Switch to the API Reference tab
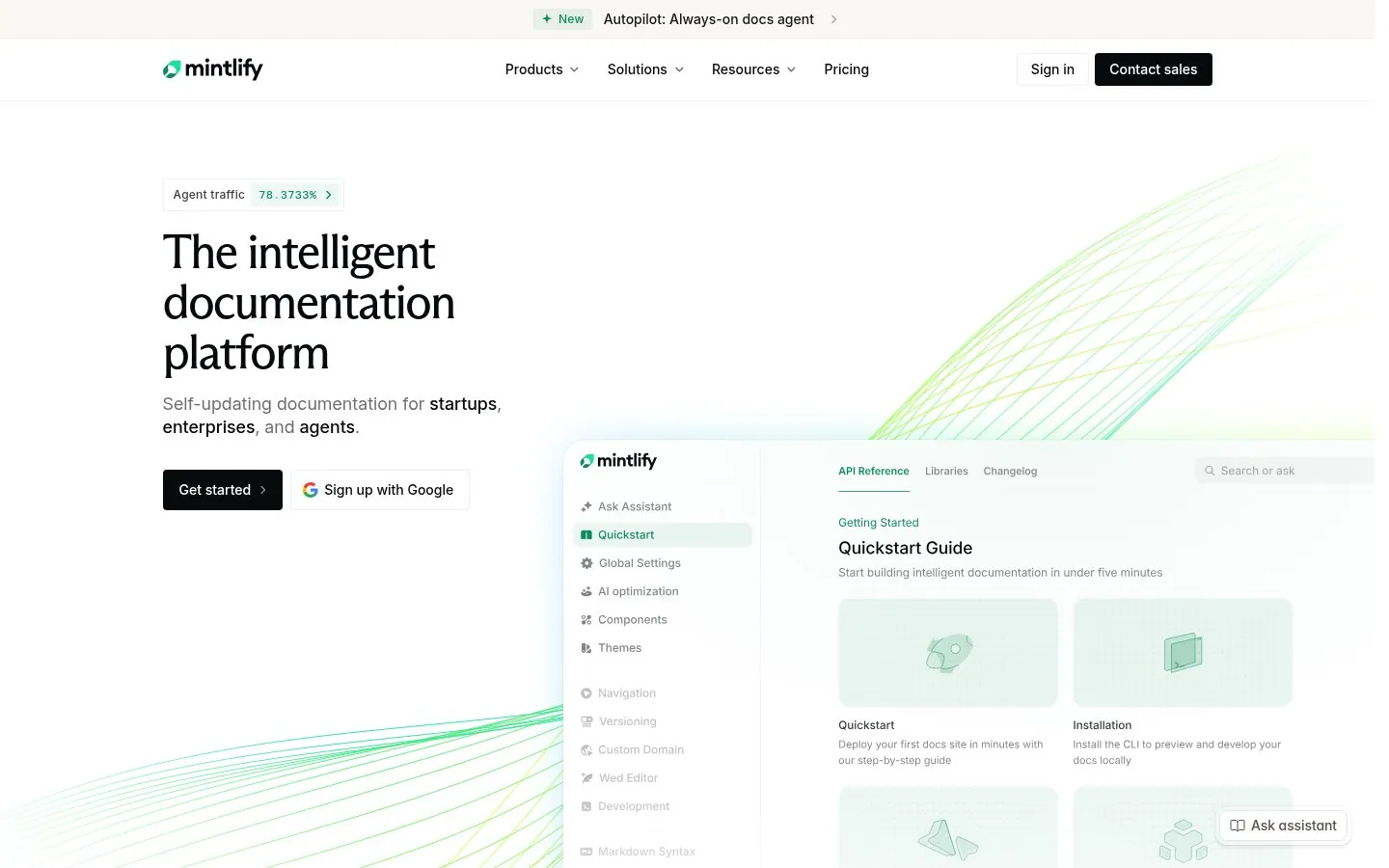The height and width of the screenshot is (868, 1389). [x=874, y=472]
